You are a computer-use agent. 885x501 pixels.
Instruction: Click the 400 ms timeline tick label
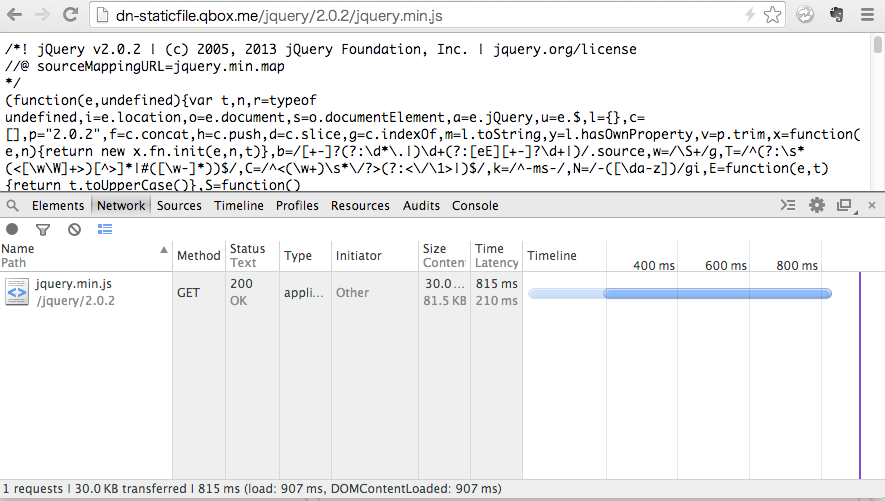(654, 265)
